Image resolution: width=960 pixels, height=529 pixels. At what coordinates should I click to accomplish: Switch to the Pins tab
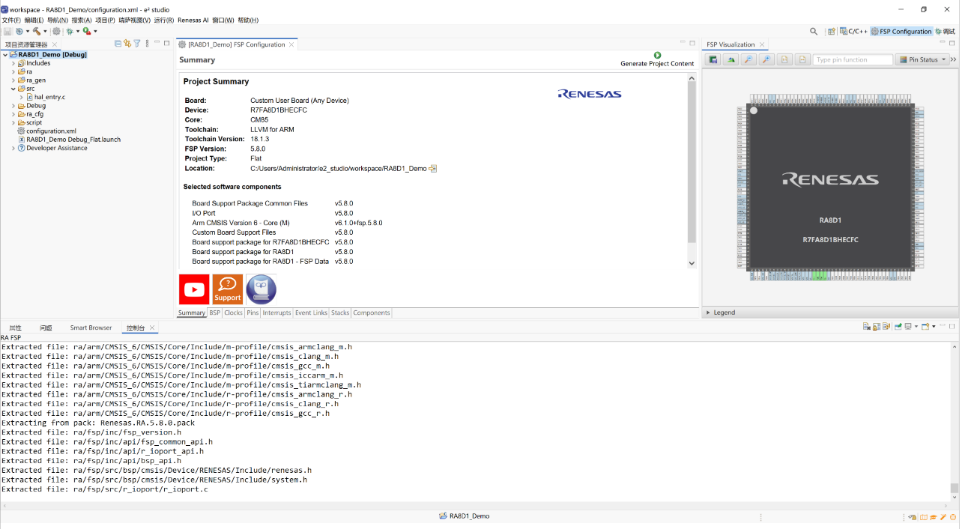coord(253,313)
